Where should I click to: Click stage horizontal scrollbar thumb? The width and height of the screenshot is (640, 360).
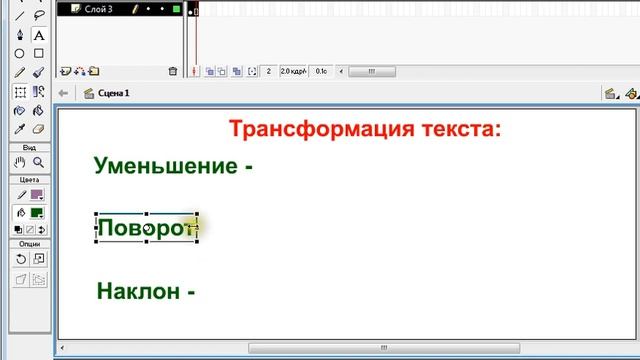[x=384, y=348]
